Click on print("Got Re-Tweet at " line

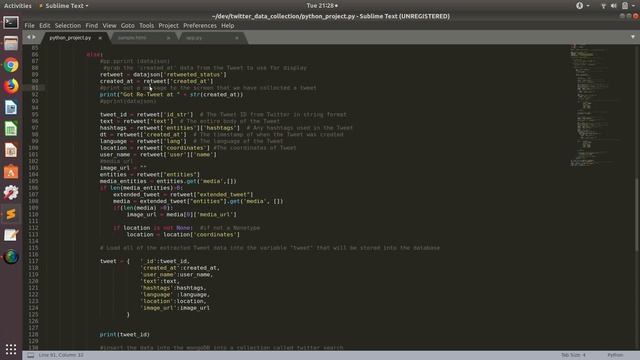[171, 95]
